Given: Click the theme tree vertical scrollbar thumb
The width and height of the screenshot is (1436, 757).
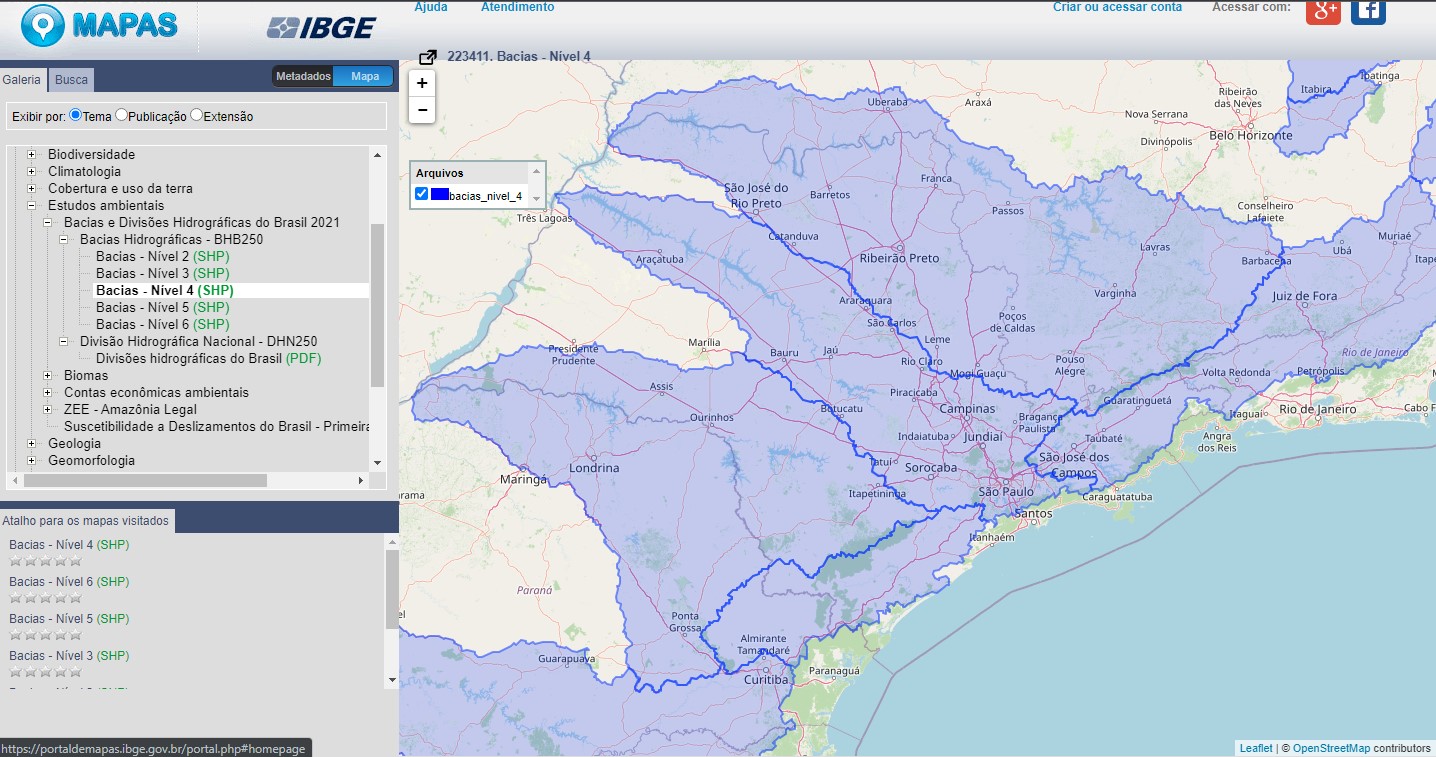Looking at the screenshot, I should (x=377, y=305).
